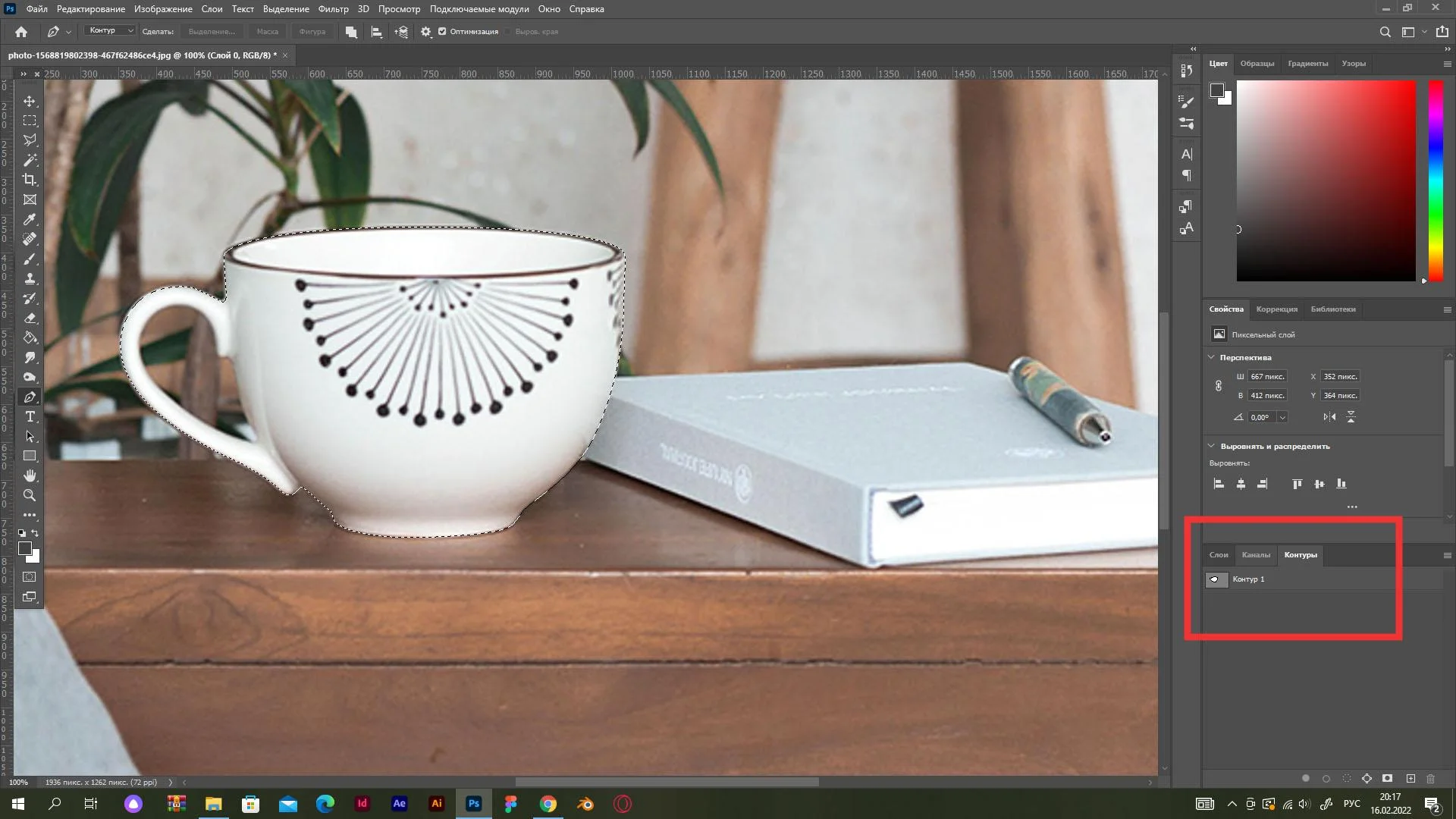Select the Eyedropper tool
Viewport: 1456px width, 819px height.
[x=30, y=219]
